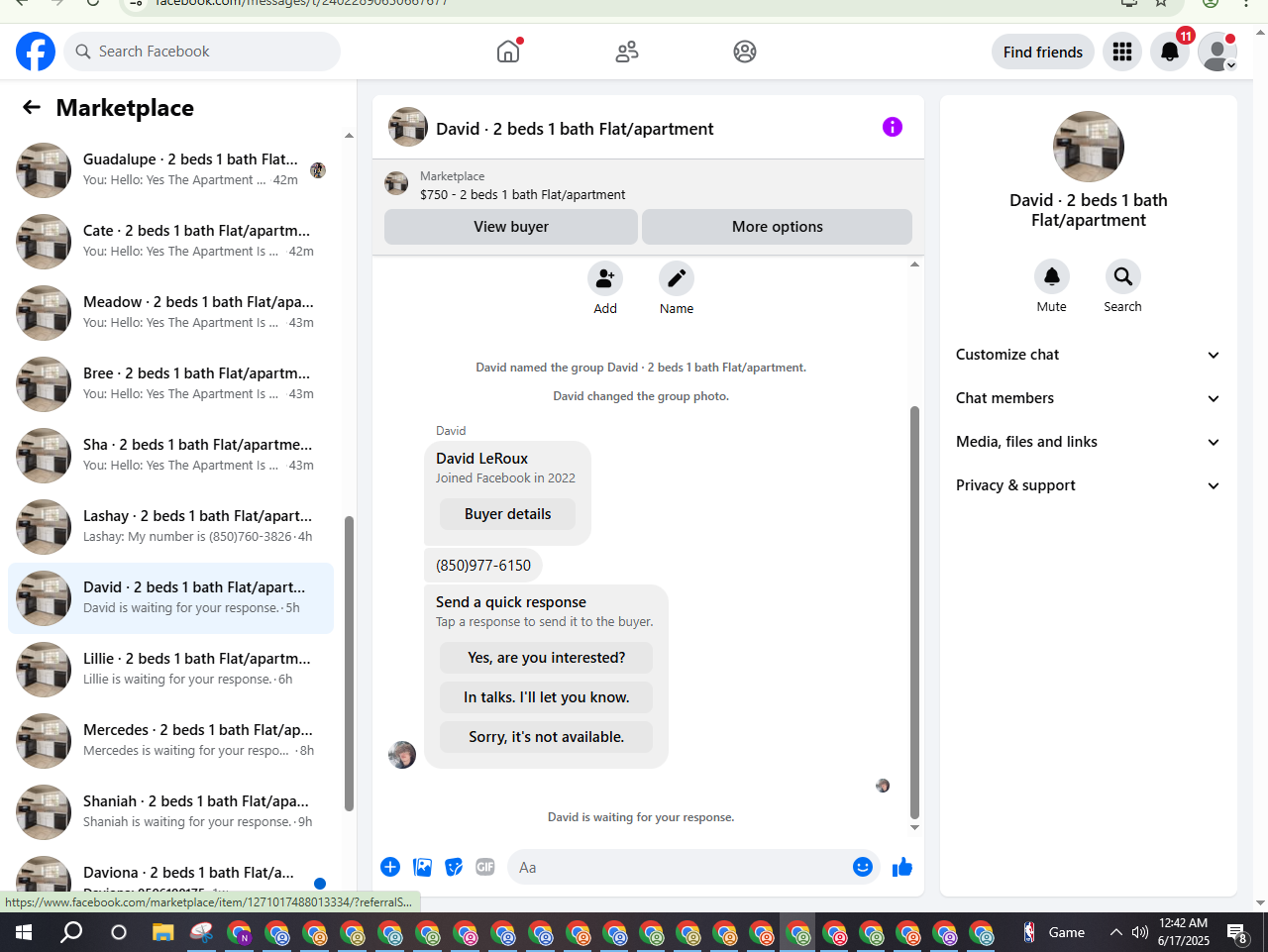Click the Find friends button
Image resolution: width=1268 pixels, height=952 pixels.
[1043, 52]
